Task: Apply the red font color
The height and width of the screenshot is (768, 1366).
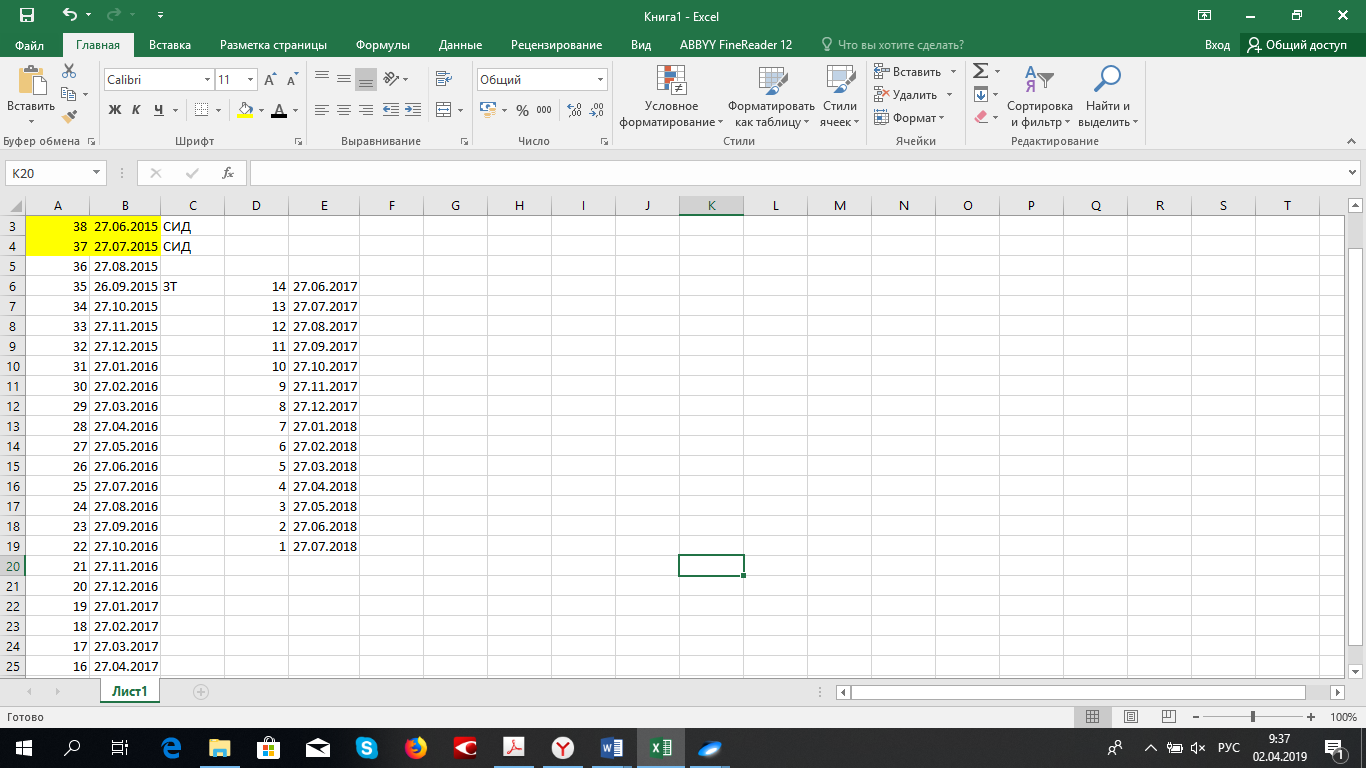Action: pos(280,110)
